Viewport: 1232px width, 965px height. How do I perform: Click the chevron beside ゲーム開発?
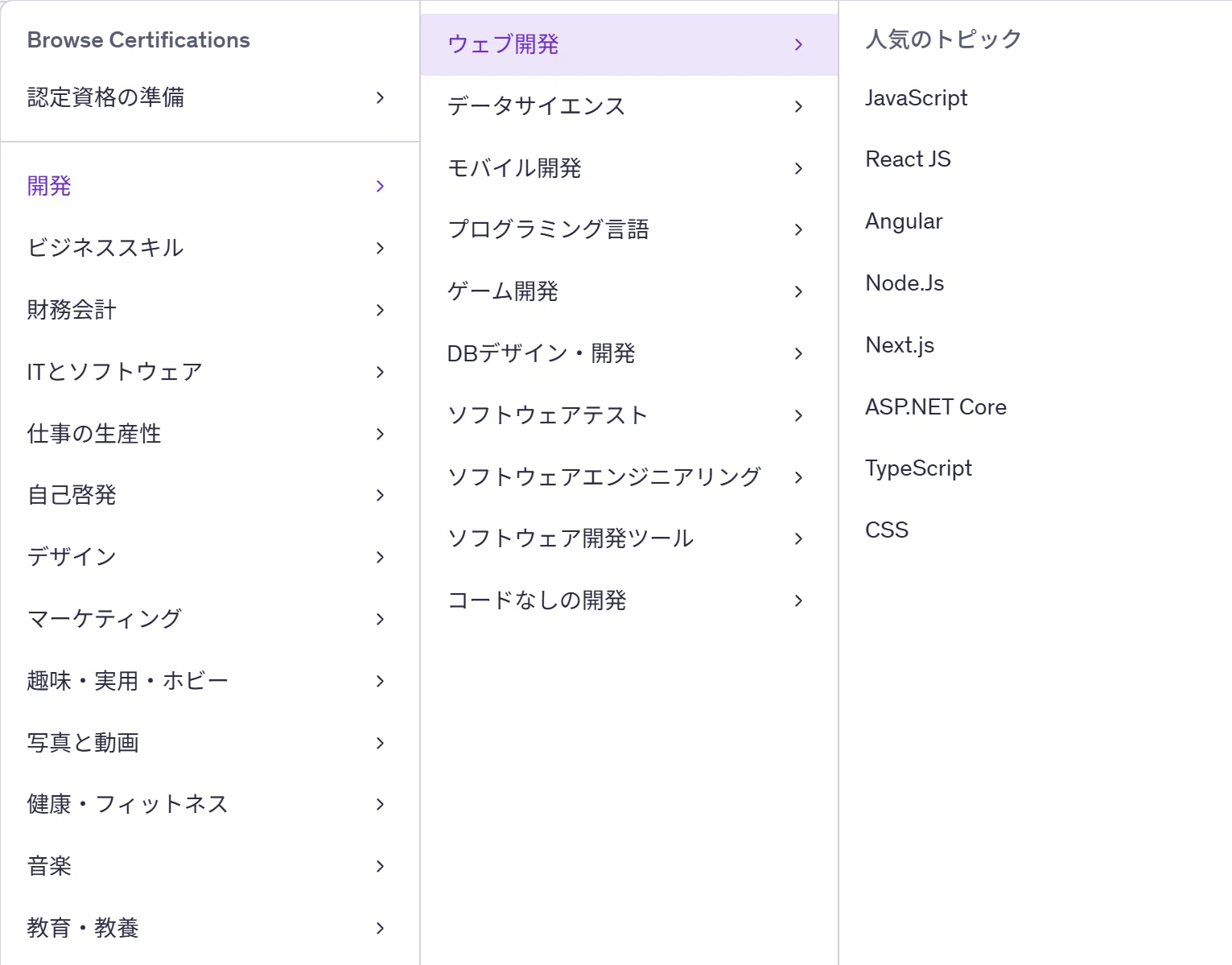click(798, 291)
